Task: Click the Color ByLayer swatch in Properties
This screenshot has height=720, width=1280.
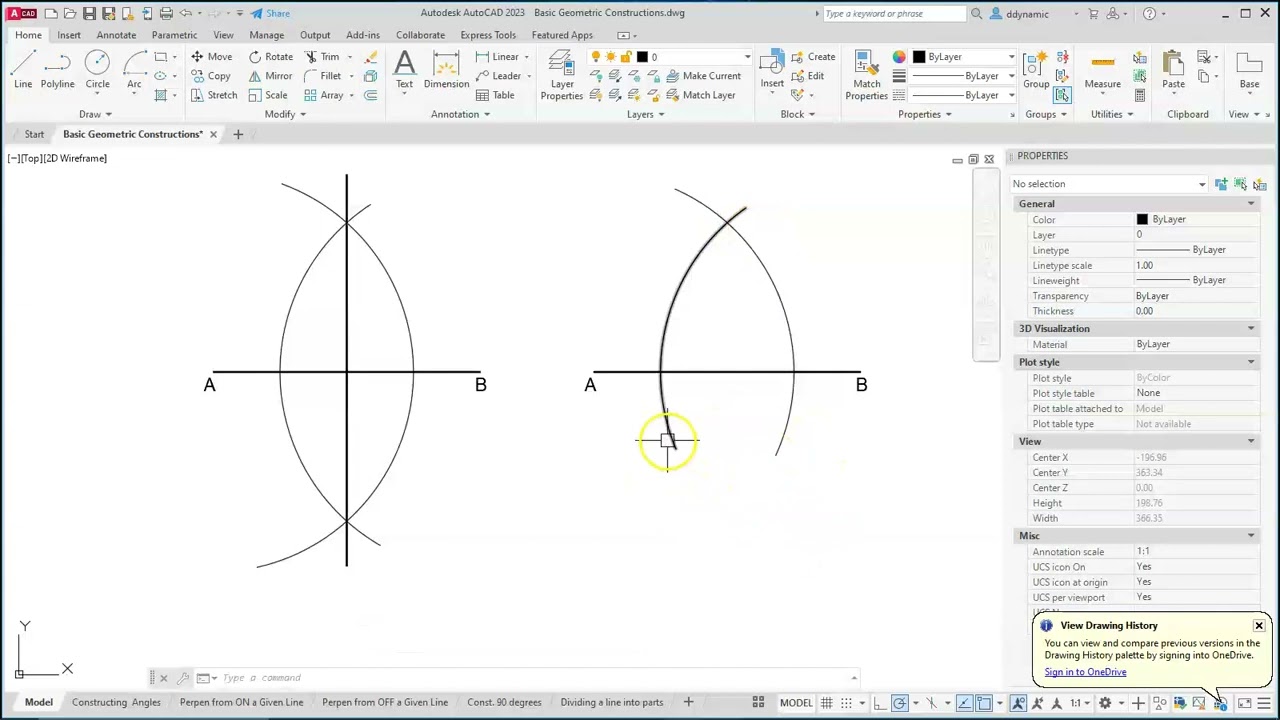Action: tap(1142, 220)
